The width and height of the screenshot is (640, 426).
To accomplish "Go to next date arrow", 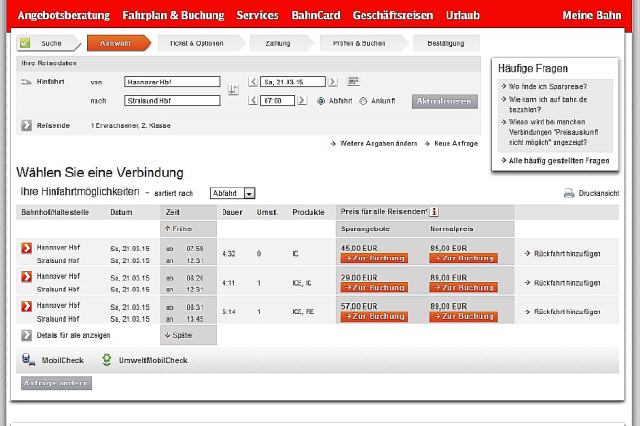I will [x=333, y=82].
